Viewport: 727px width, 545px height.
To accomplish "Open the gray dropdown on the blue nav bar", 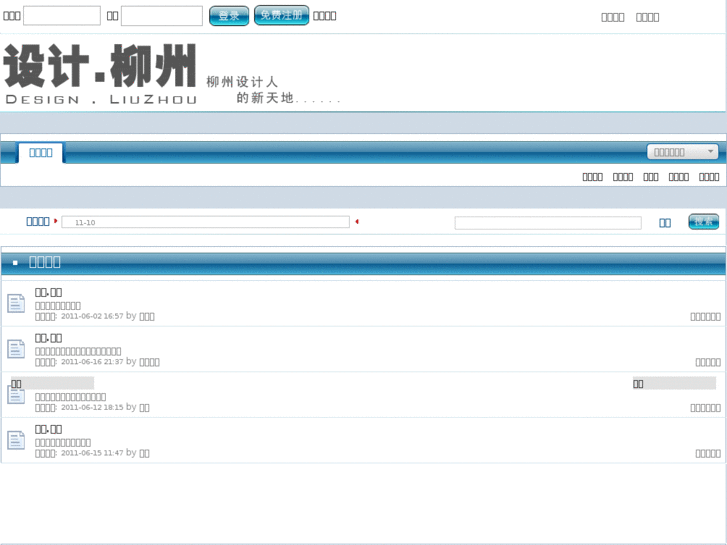I will tap(682, 152).
